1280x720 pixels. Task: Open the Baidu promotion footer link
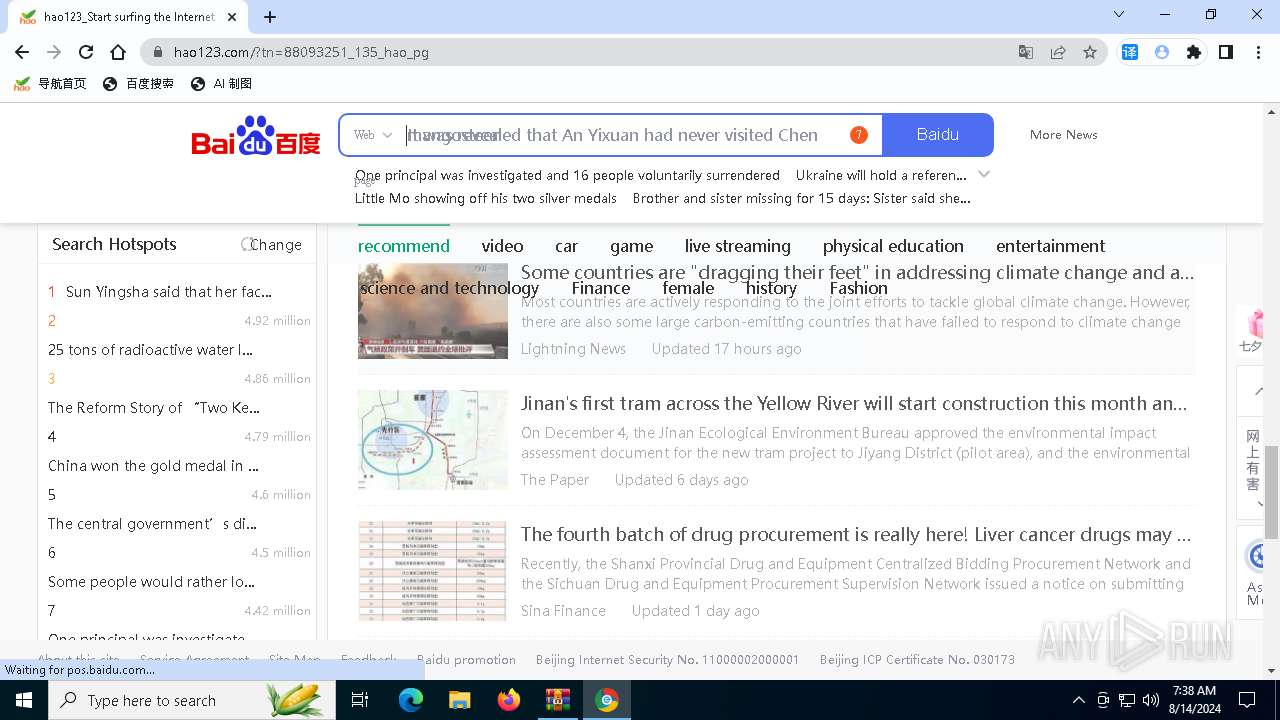pyautogui.click(x=466, y=660)
